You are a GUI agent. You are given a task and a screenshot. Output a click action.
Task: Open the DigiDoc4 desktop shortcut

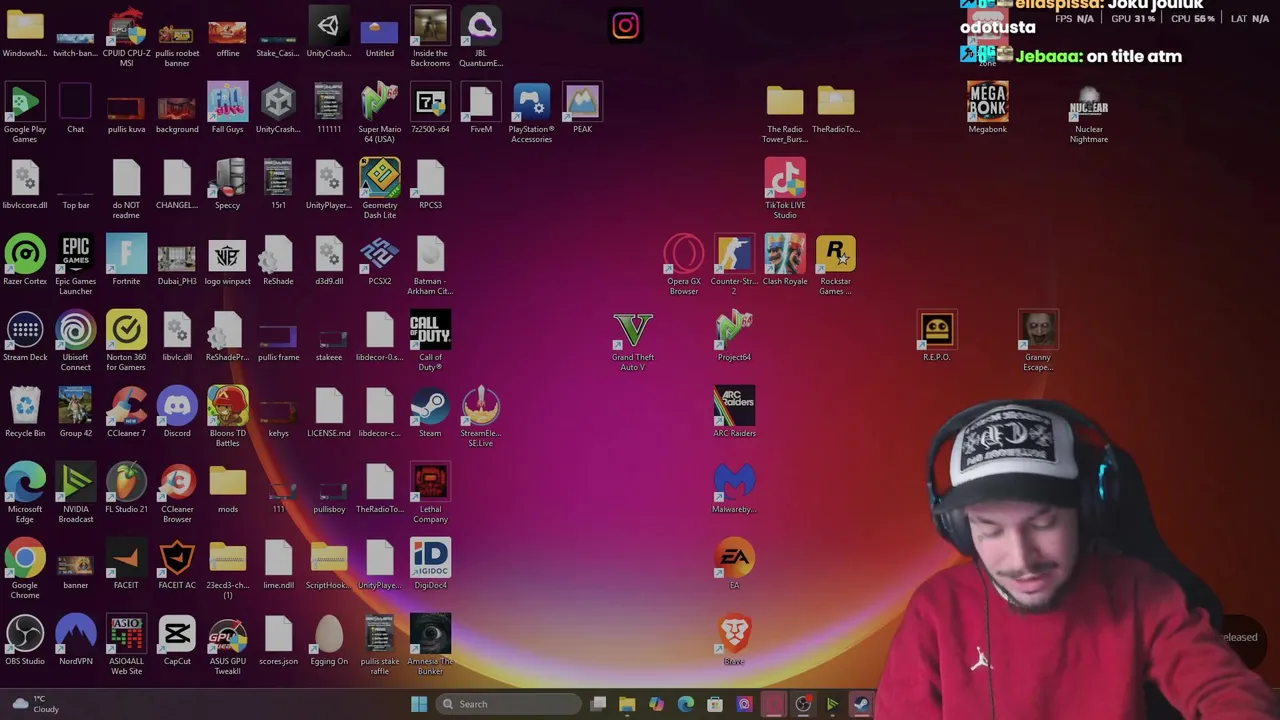pos(430,564)
